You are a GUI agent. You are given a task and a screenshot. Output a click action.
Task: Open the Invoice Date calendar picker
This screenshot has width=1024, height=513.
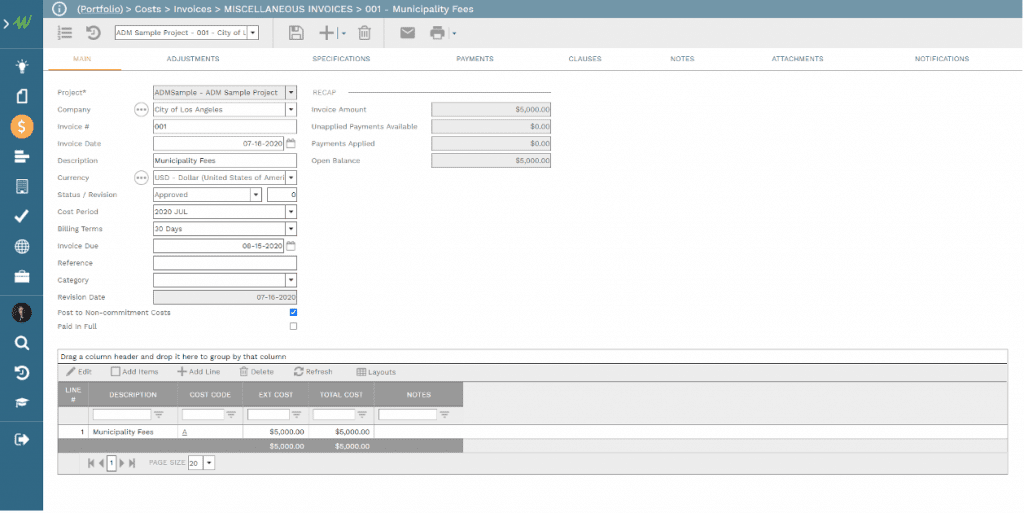[x=291, y=144]
